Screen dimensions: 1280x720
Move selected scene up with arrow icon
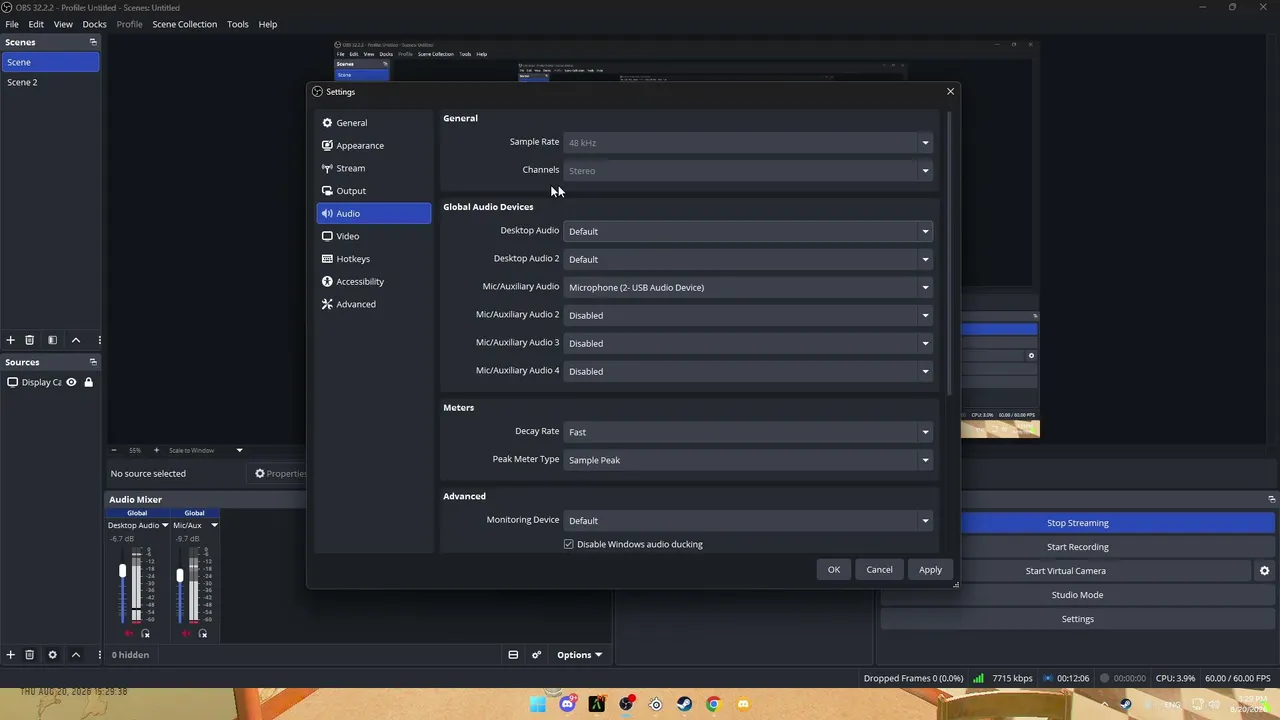pyautogui.click(x=76, y=340)
